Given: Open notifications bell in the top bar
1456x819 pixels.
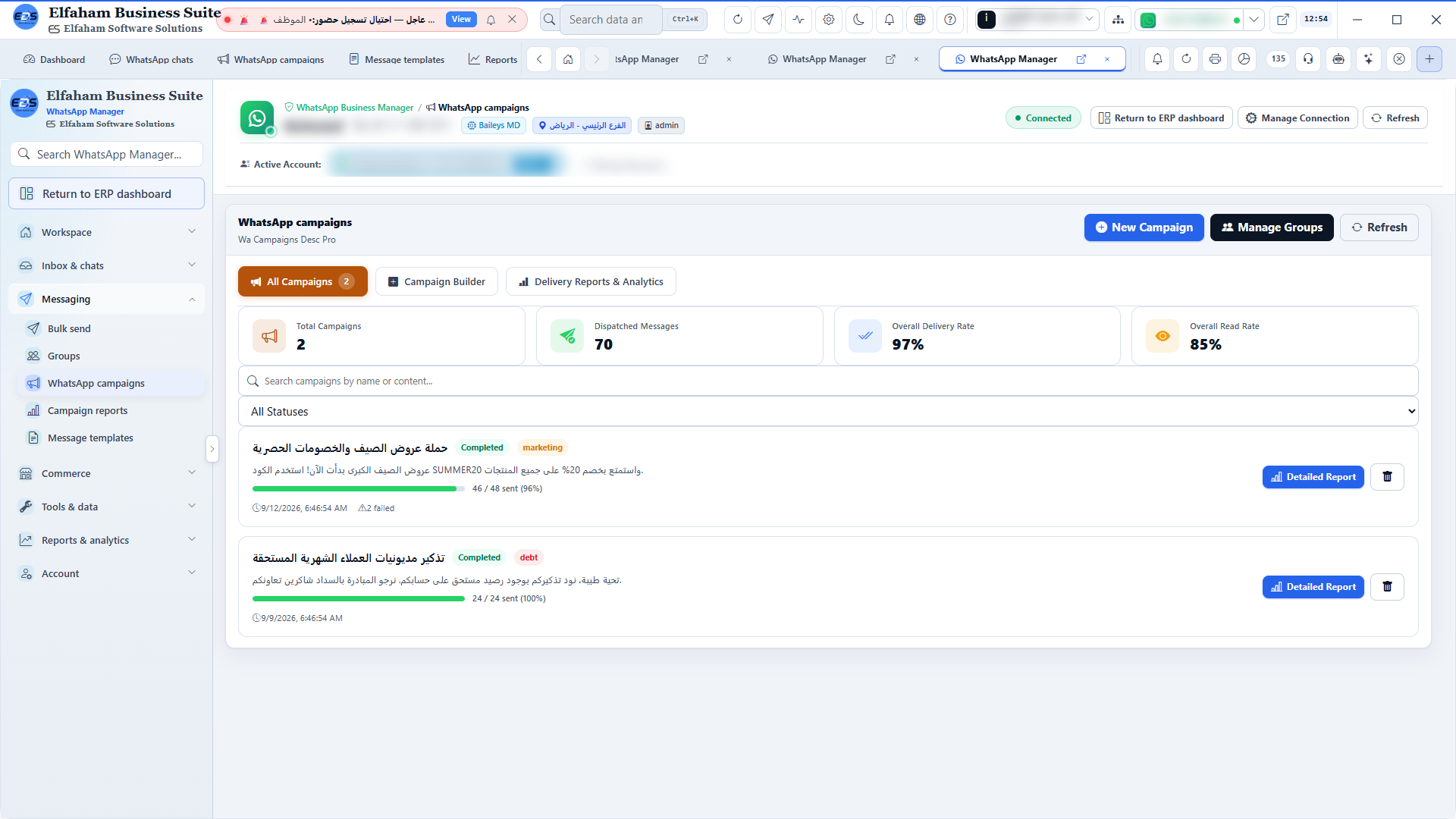Looking at the screenshot, I should coord(889,20).
